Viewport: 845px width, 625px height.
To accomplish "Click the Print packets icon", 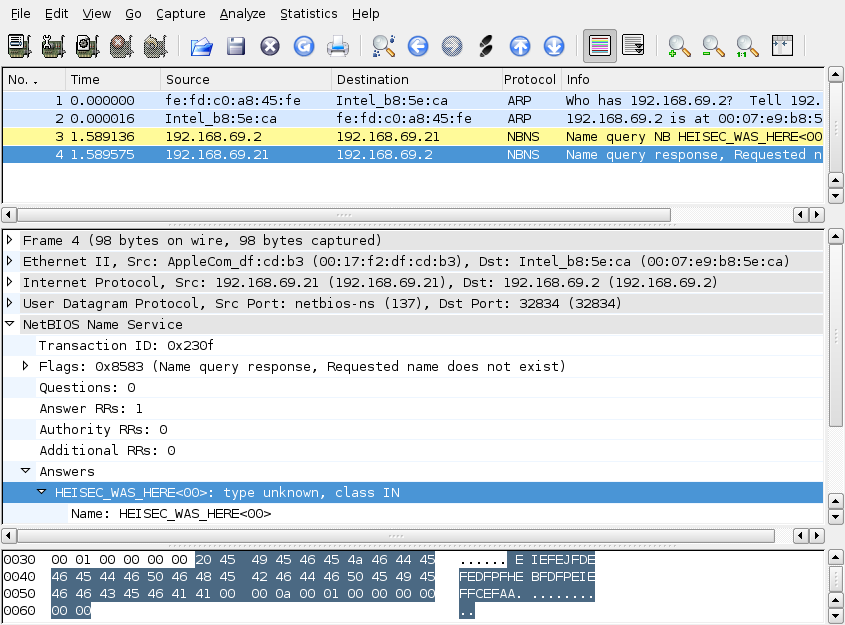I will point(338,46).
